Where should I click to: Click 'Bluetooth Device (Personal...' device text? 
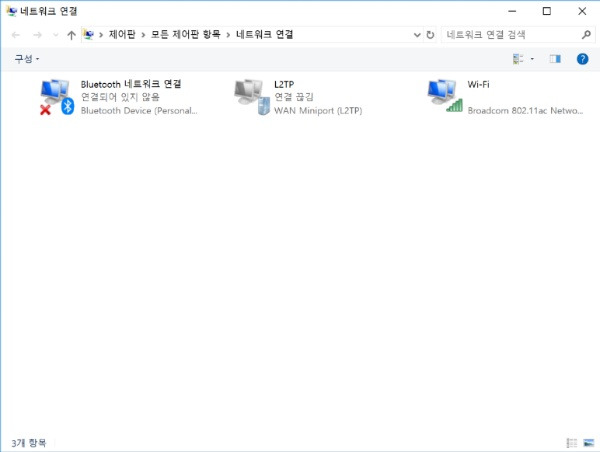[x=139, y=111]
